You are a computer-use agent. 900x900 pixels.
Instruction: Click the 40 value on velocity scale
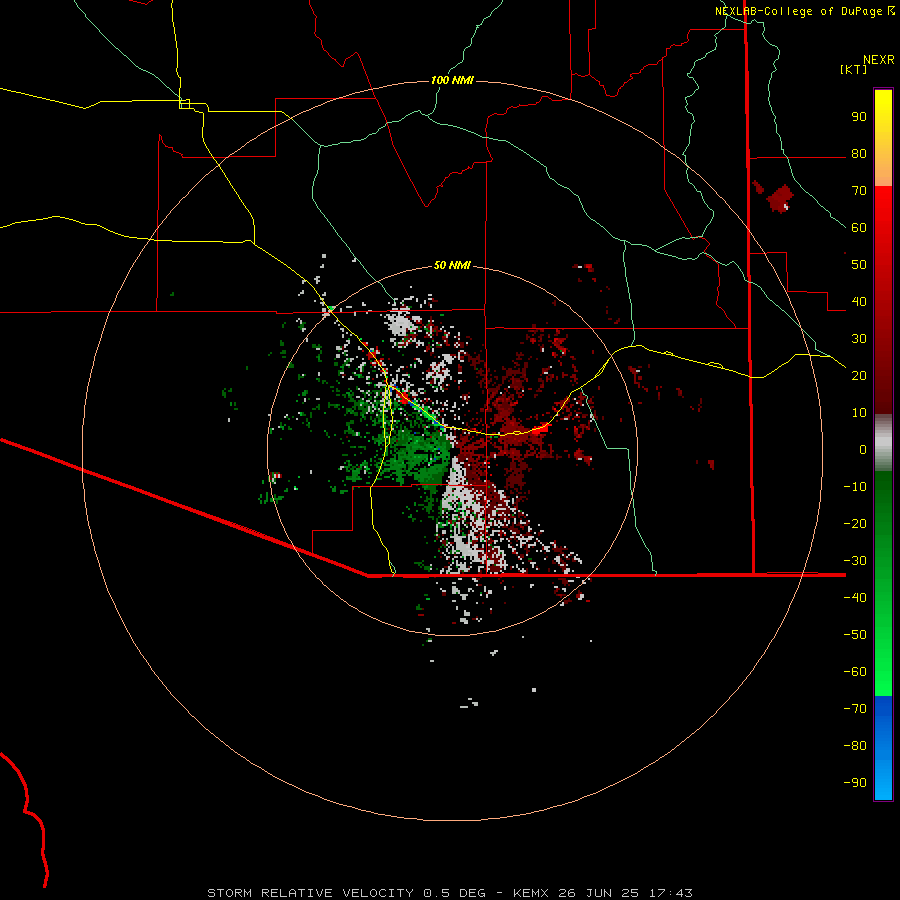point(859,301)
